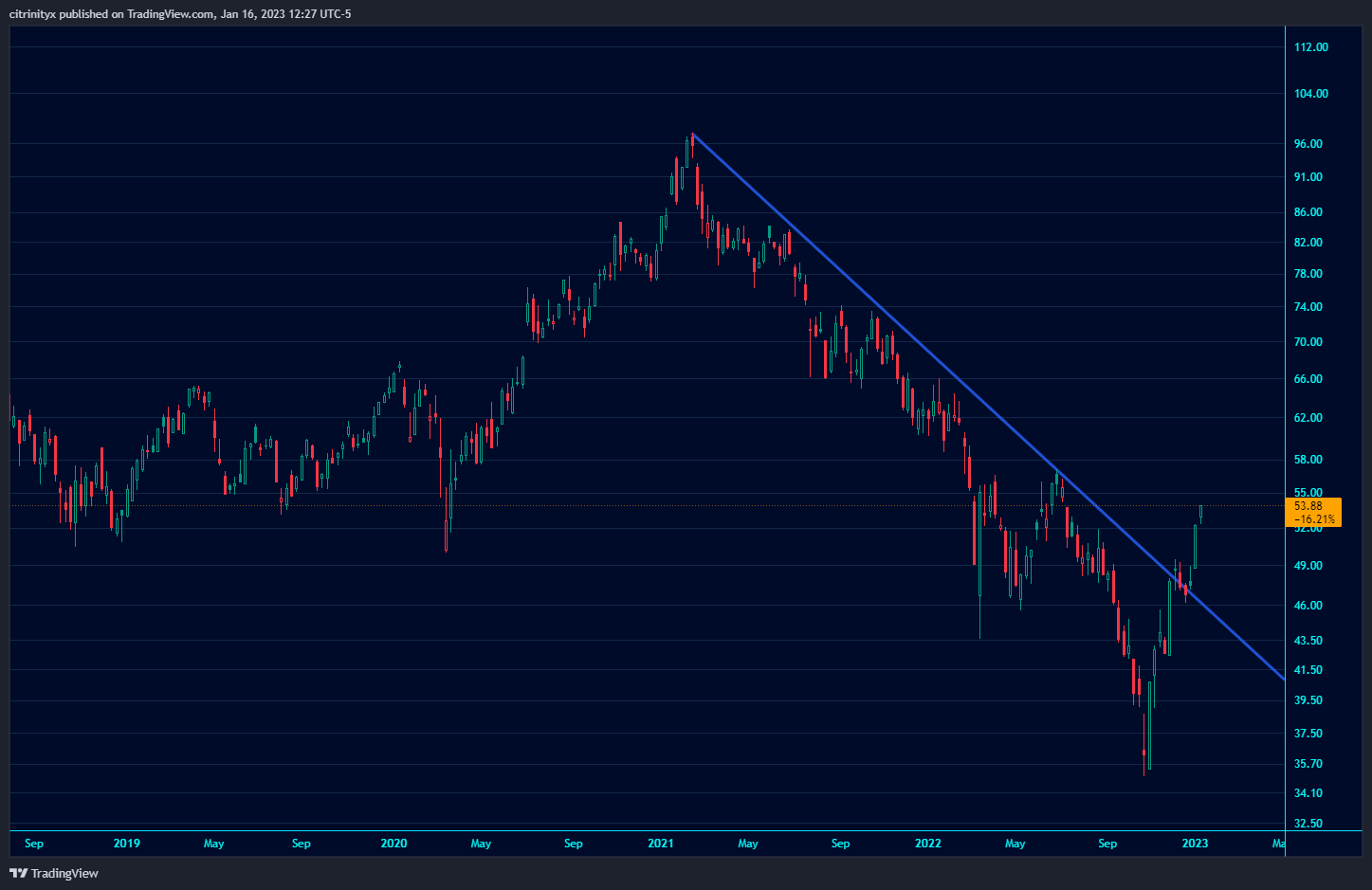
Task: Click the 74.00 price axis label
Action: pos(1308,307)
